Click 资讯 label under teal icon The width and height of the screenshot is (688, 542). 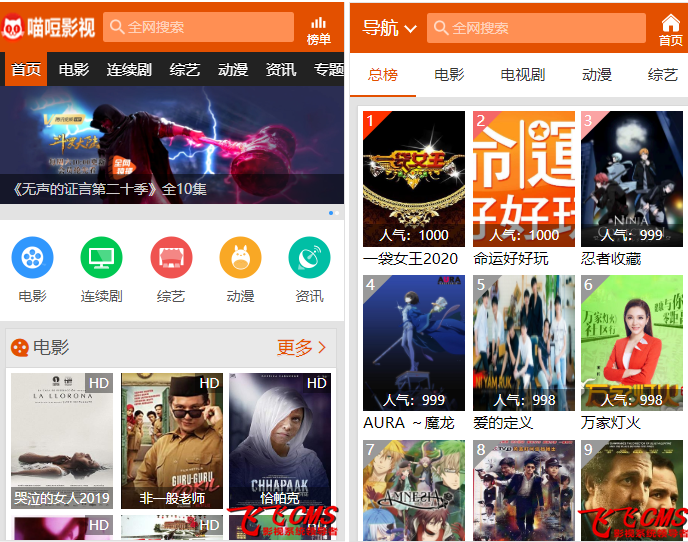(x=309, y=296)
